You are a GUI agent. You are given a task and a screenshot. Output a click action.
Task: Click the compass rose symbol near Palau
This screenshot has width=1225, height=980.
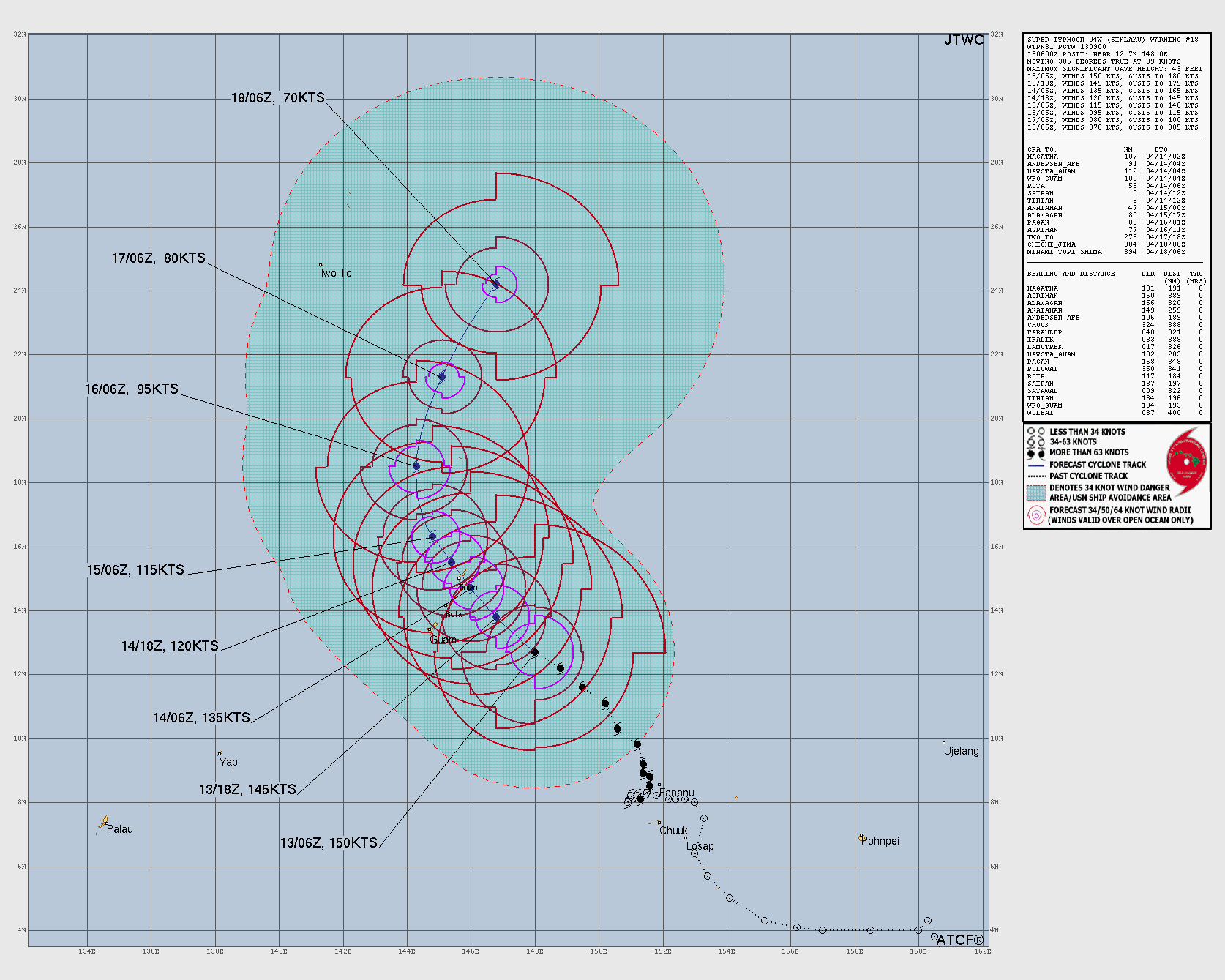102,821
